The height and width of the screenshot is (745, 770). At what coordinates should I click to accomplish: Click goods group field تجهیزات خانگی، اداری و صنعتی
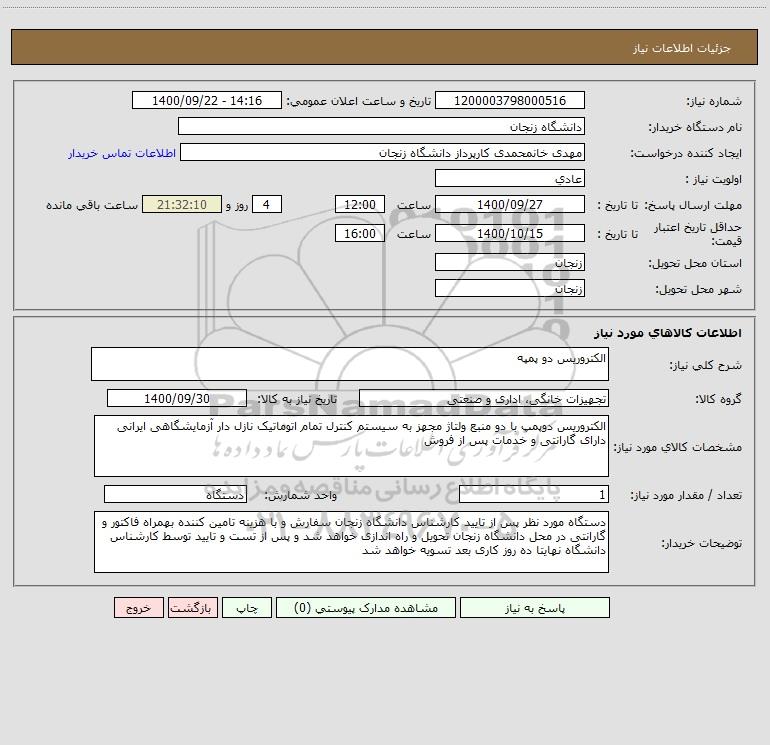coord(484,398)
